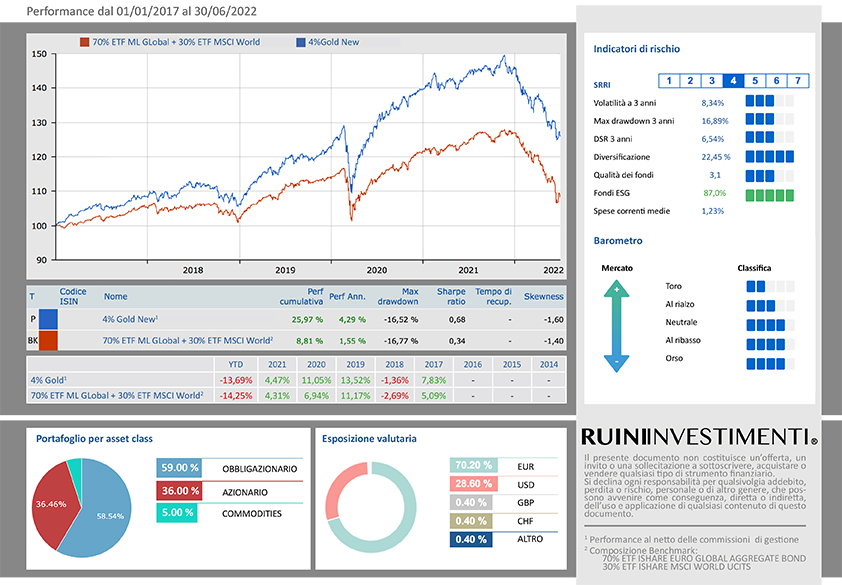This screenshot has width=842, height=585.
Task: Click the 7,83% value for 2017
Action: pos(434,380)
